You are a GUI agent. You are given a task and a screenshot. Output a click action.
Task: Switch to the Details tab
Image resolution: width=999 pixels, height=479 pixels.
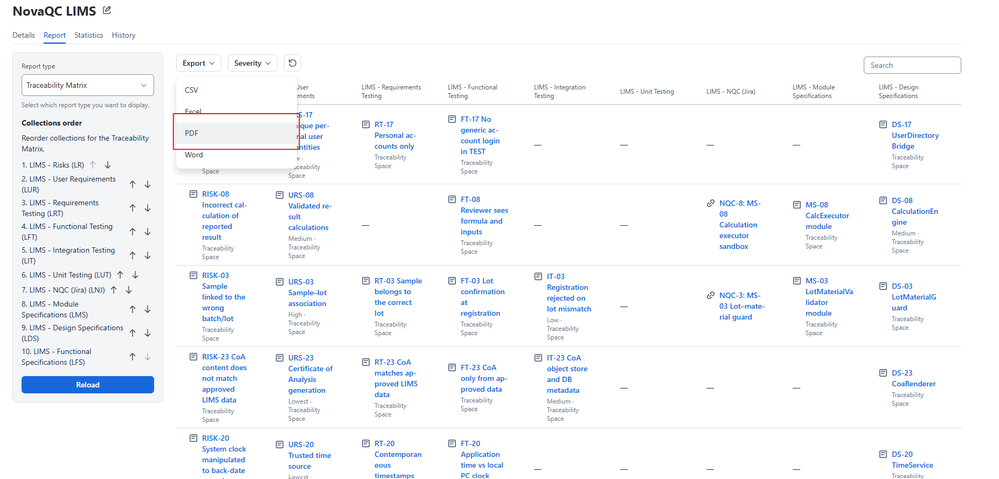(24, 35)
